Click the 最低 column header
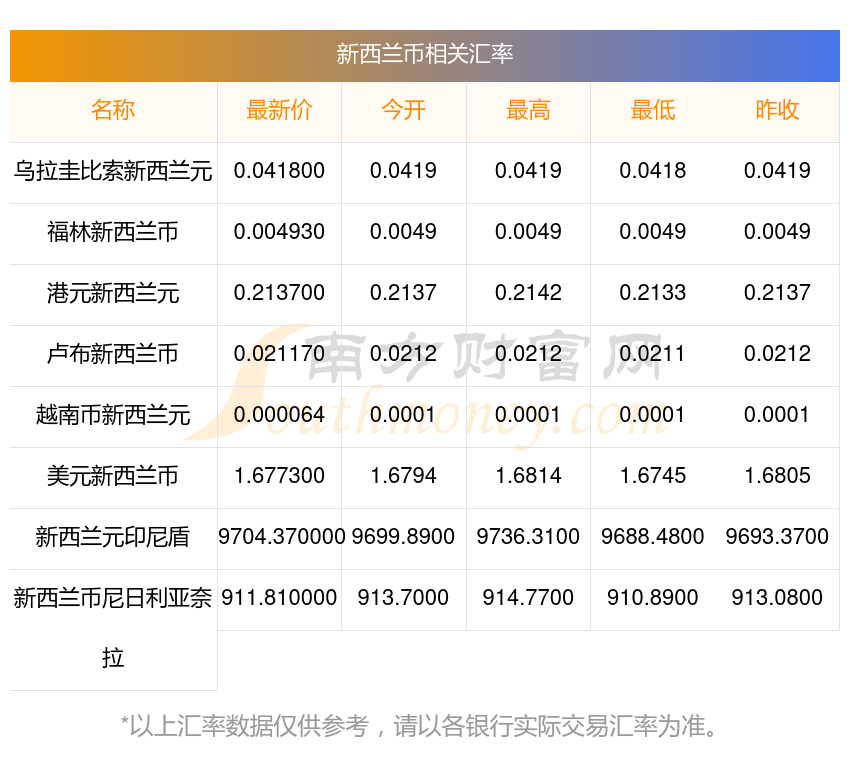The image size is (850, 757). [653, 110]
